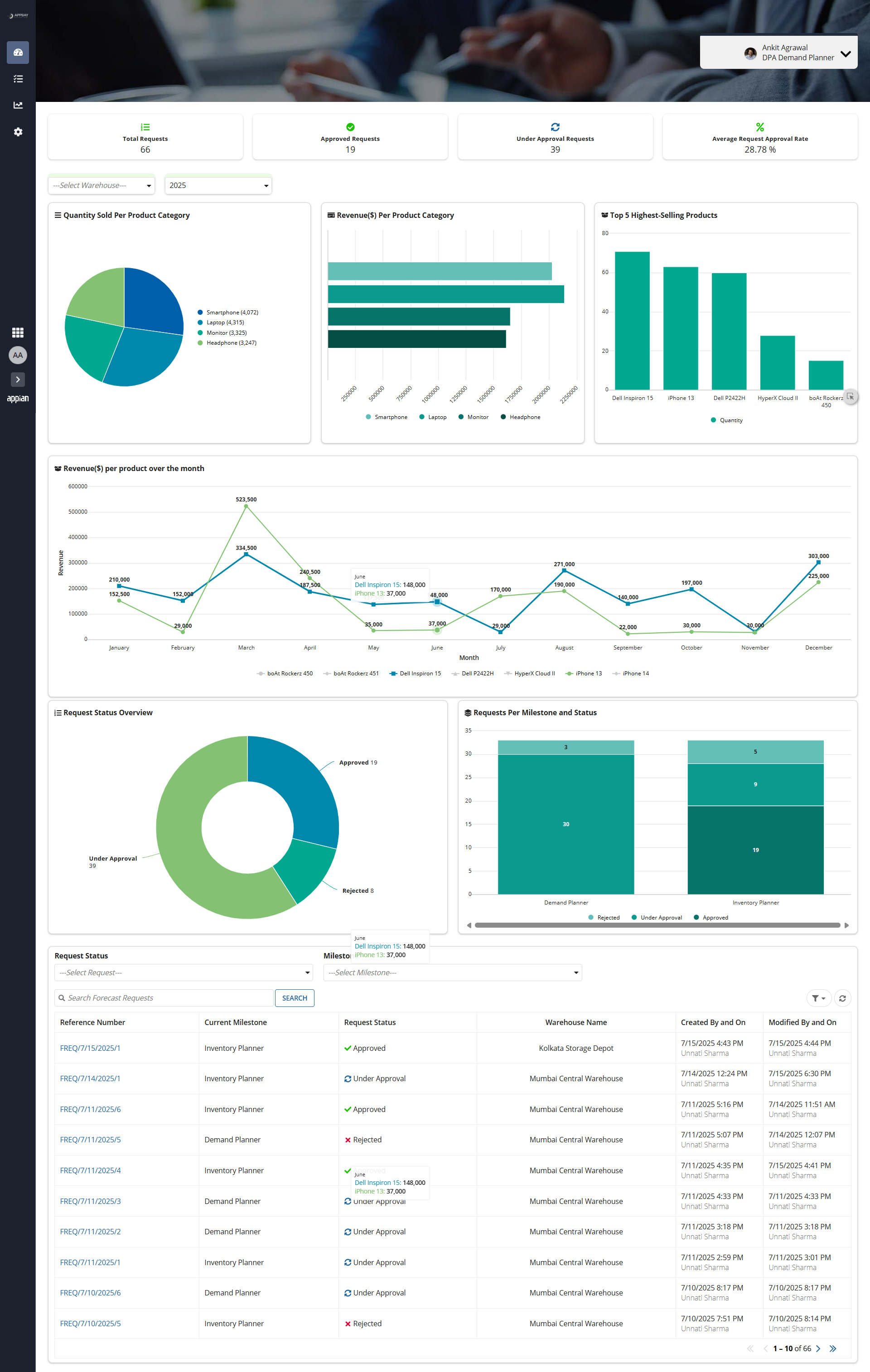Screen dimensions: 870x1372
Task: Open the Select Warehouse dropdown
Action: coord(101,185)
